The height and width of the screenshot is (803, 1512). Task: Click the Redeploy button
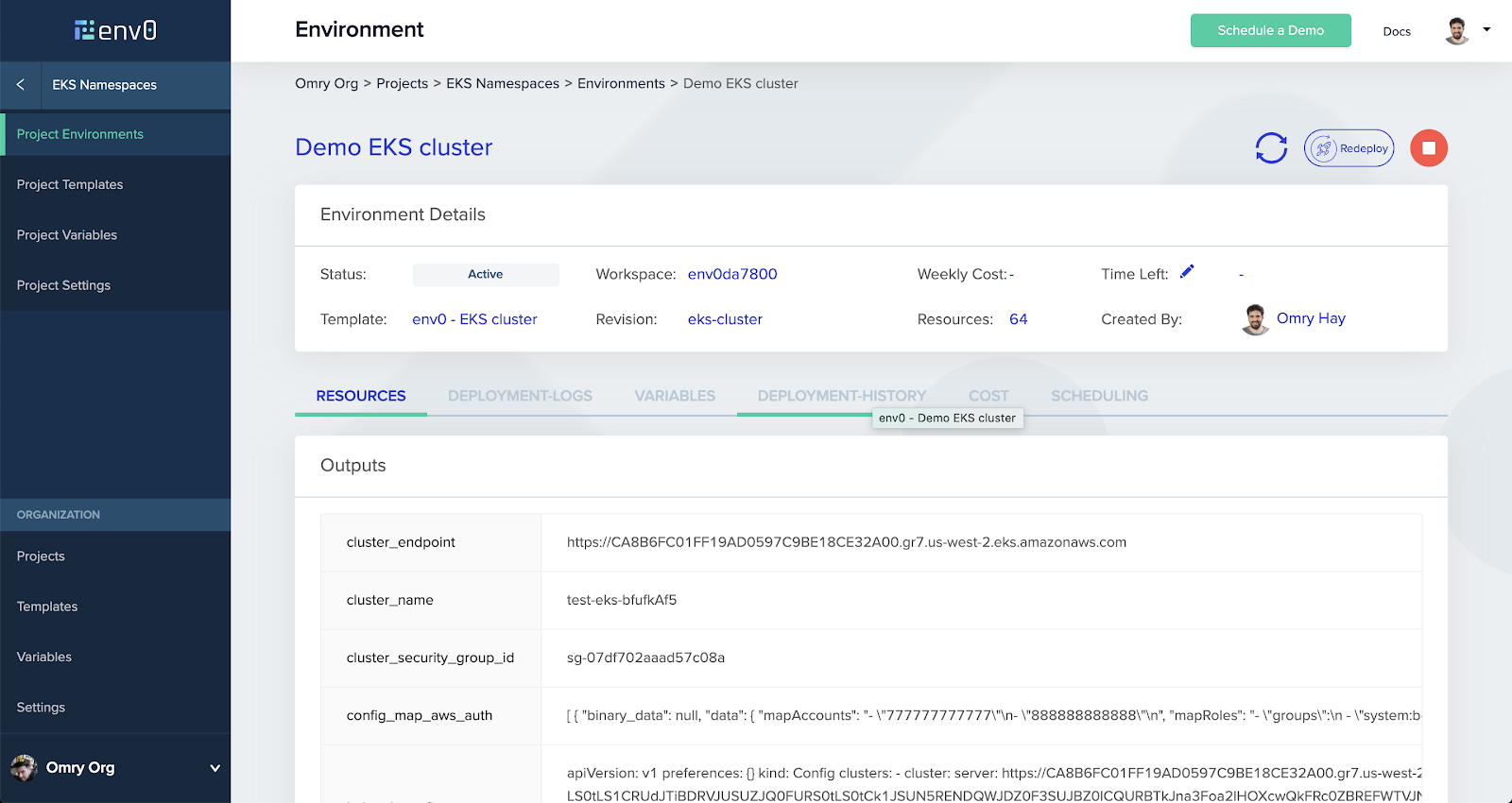[x=1349, y=148]
